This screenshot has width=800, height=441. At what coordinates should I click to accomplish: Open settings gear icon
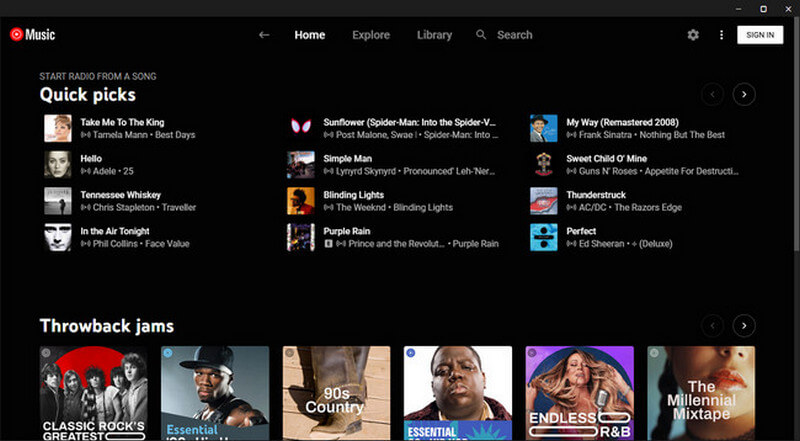coord(693,35)
